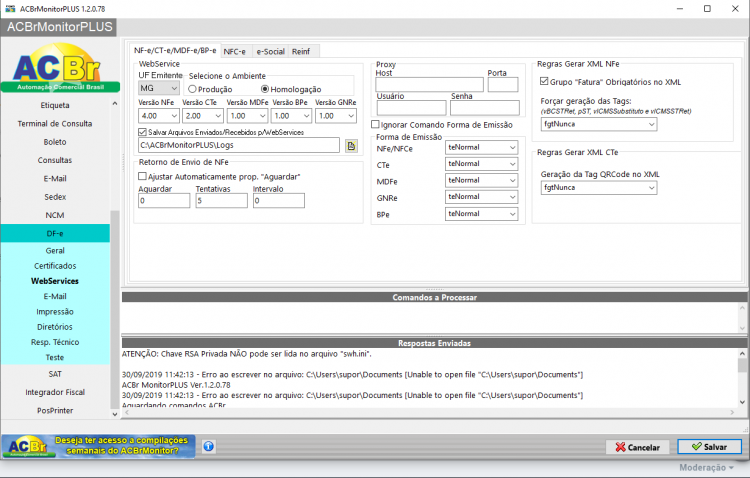
Task: Switch to the e-Social tab
Action: click(270, 52)
